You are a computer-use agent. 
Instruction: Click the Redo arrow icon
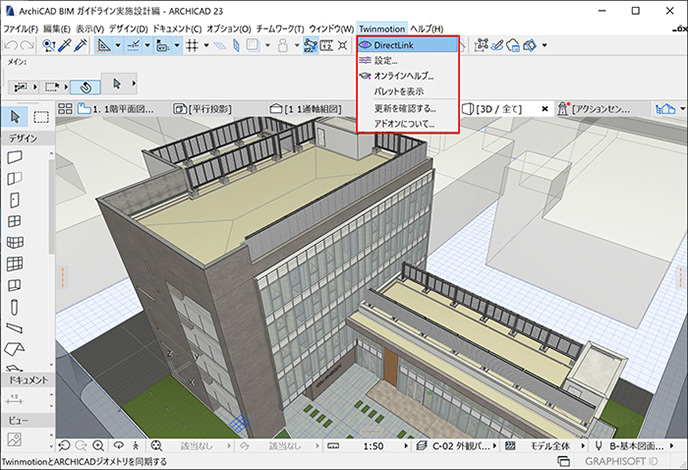click(x=27, y=45)
